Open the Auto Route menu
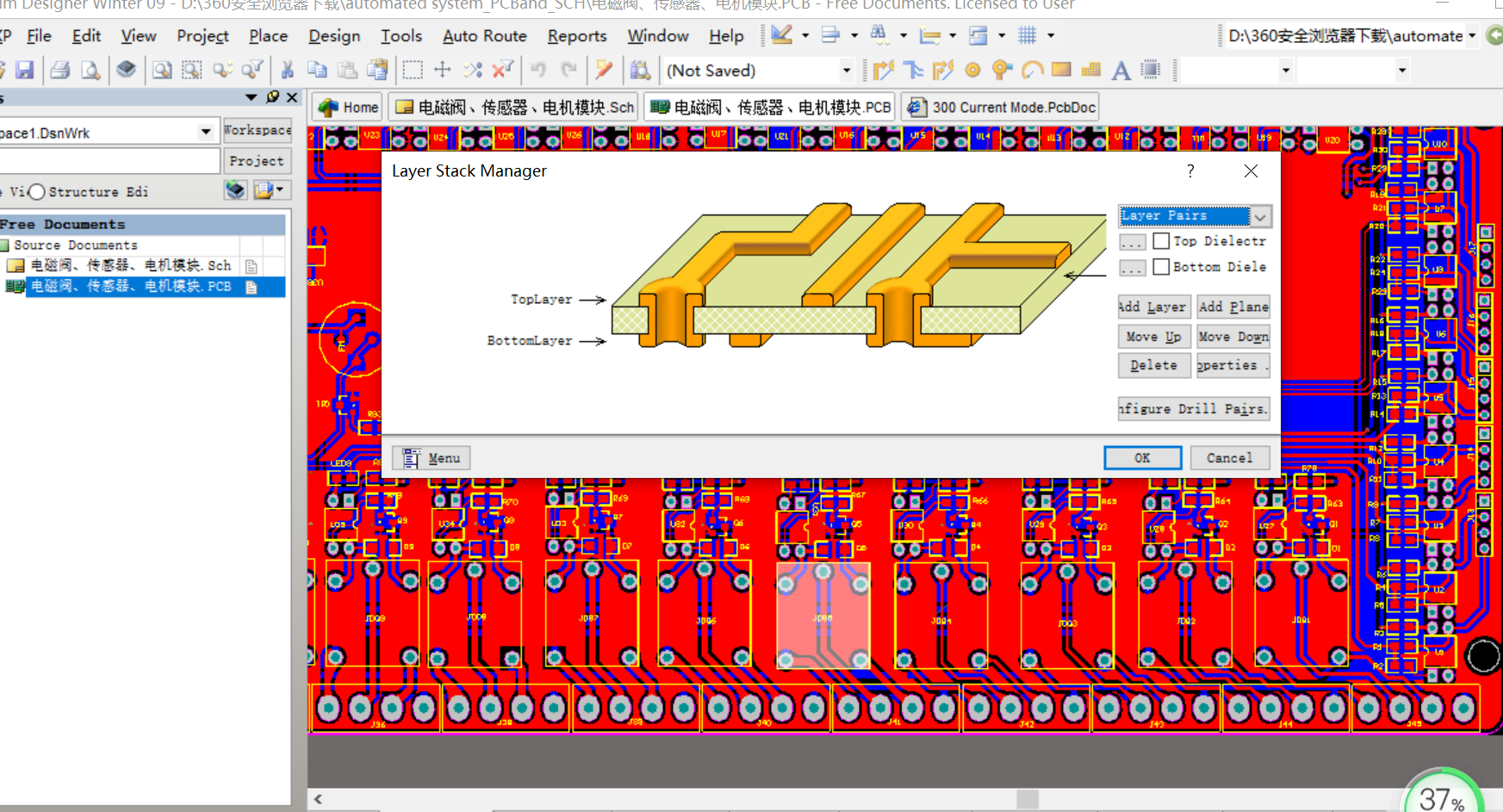Screen dimensions: 1503x812 pyautogui.click(x=485, y=35)
